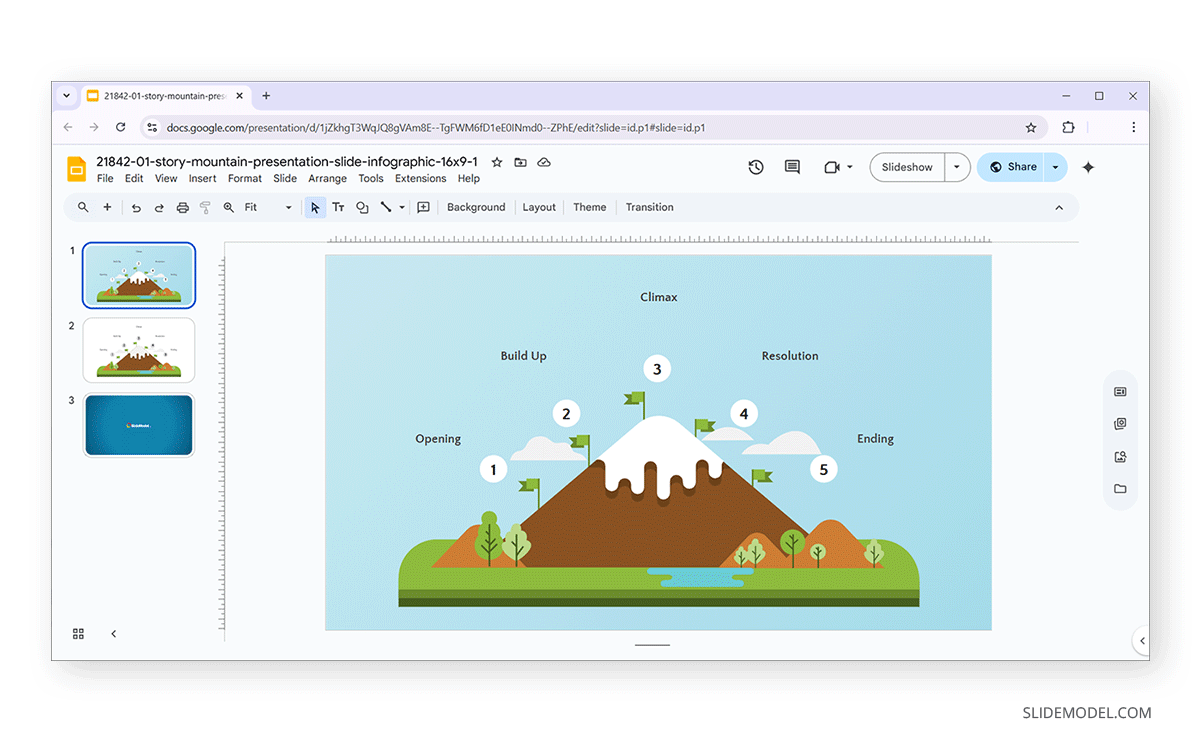Open the comments panel icon
1200x743 pixels.
coord(792,167)
